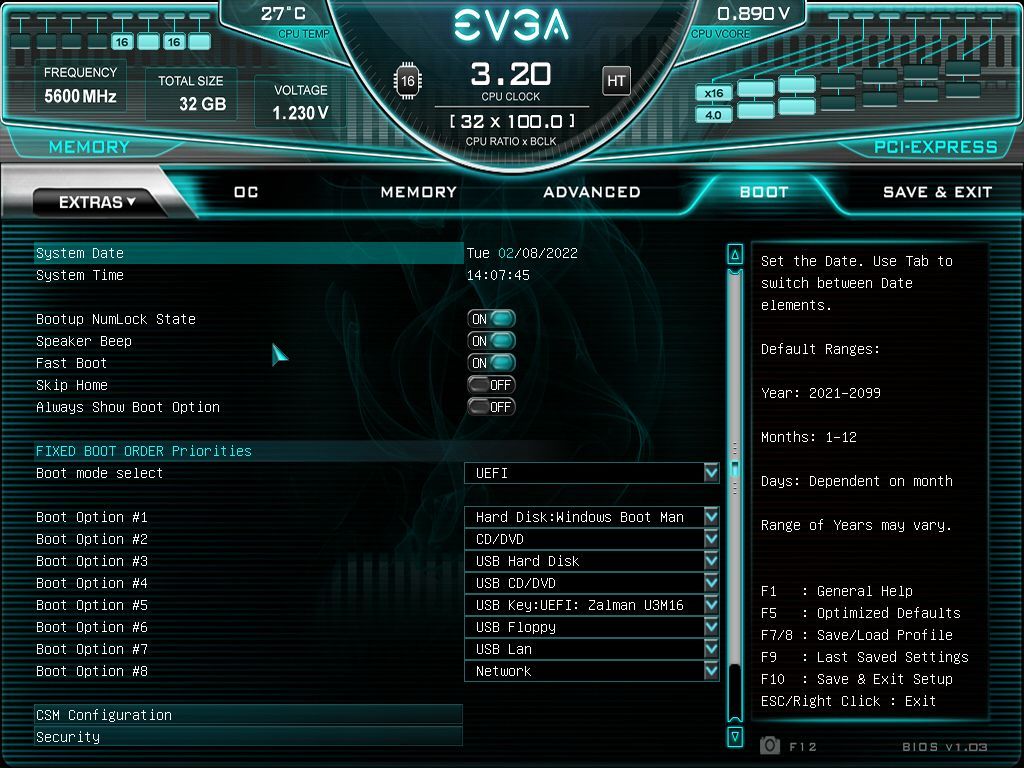Click the system time value 14:07:45
This screenshot has height=768, width=1024.
(x=498, y=275)
